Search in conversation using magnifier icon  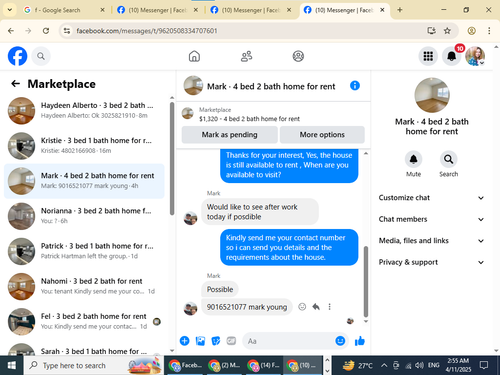point(448,159)
